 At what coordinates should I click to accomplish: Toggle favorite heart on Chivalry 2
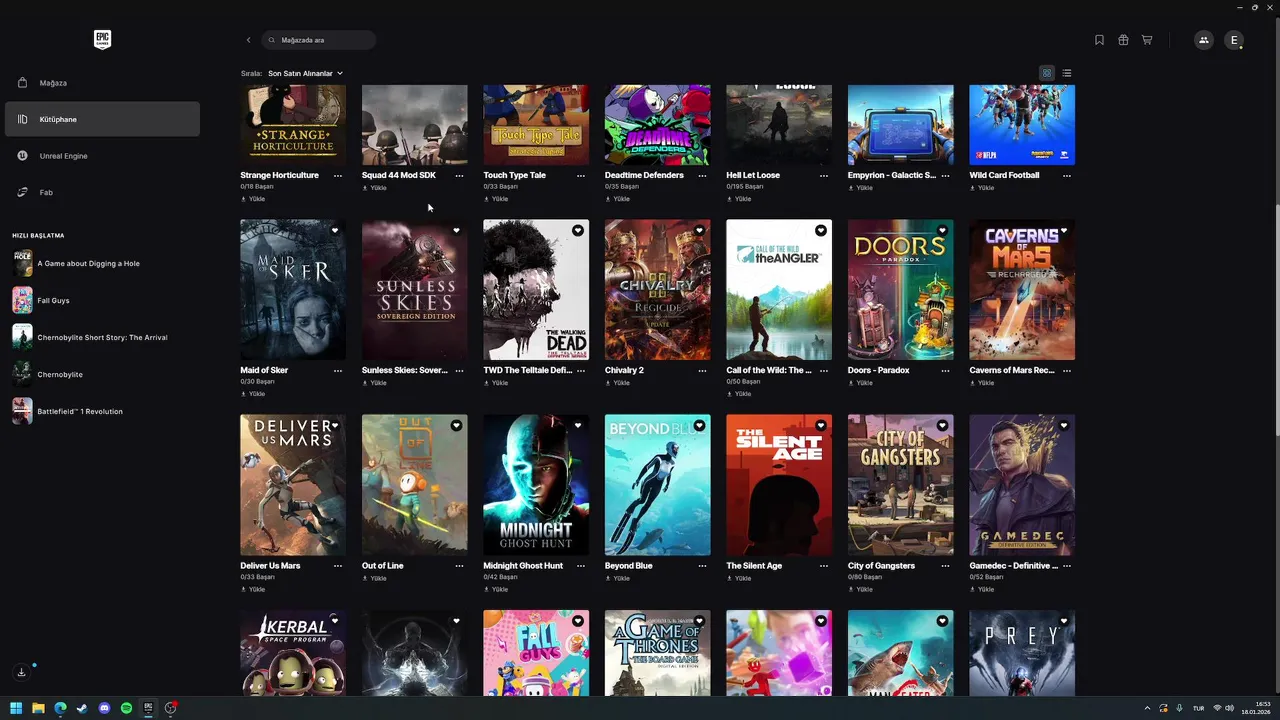[x=699, y=231]
